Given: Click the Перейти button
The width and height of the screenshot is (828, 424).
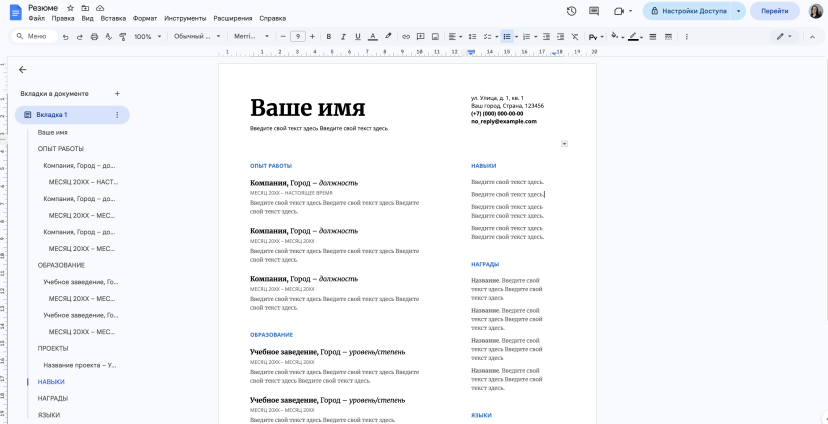Looking at the screenshot, I should (775, 11).
